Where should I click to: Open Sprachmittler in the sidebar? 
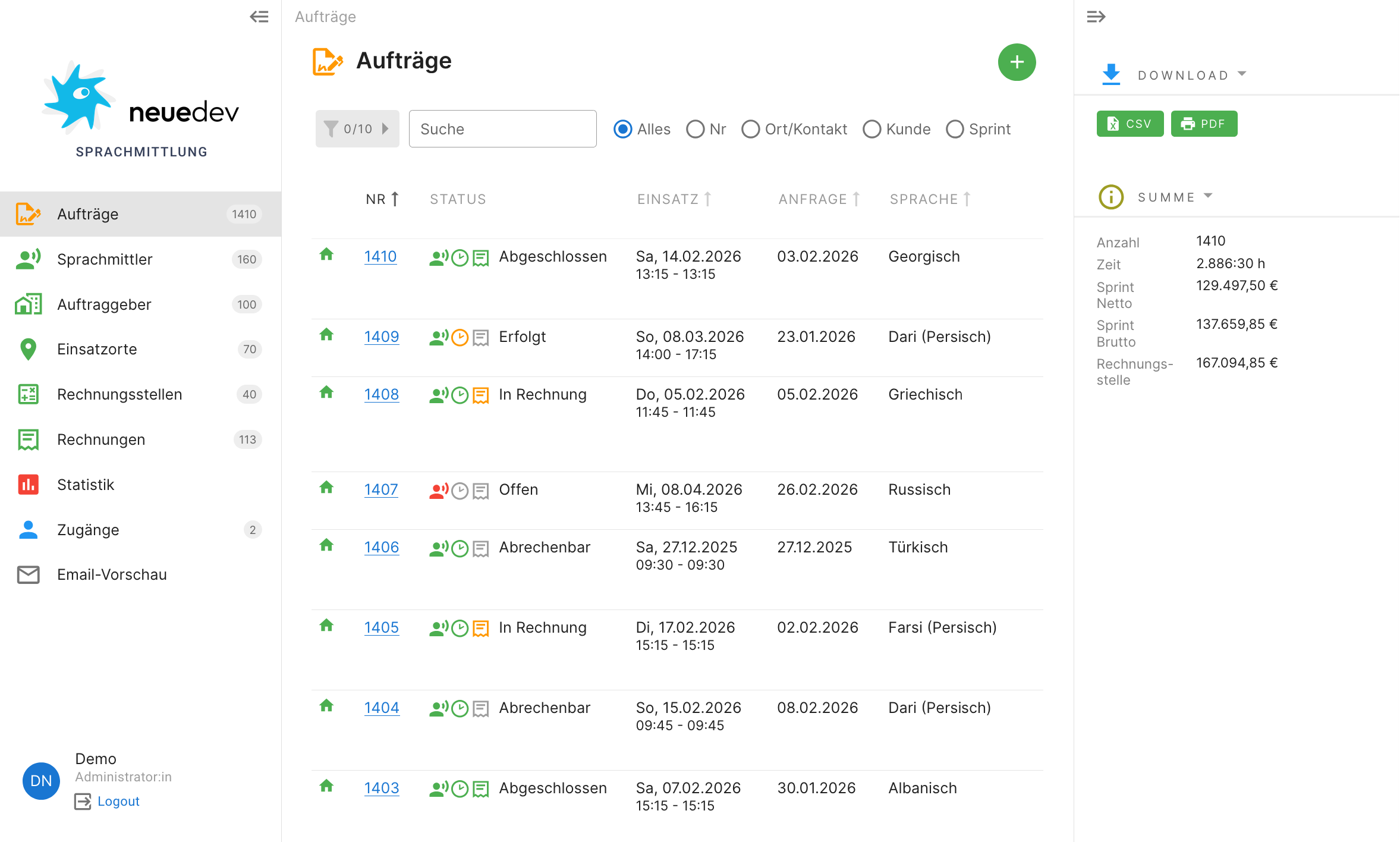[141, 259]
